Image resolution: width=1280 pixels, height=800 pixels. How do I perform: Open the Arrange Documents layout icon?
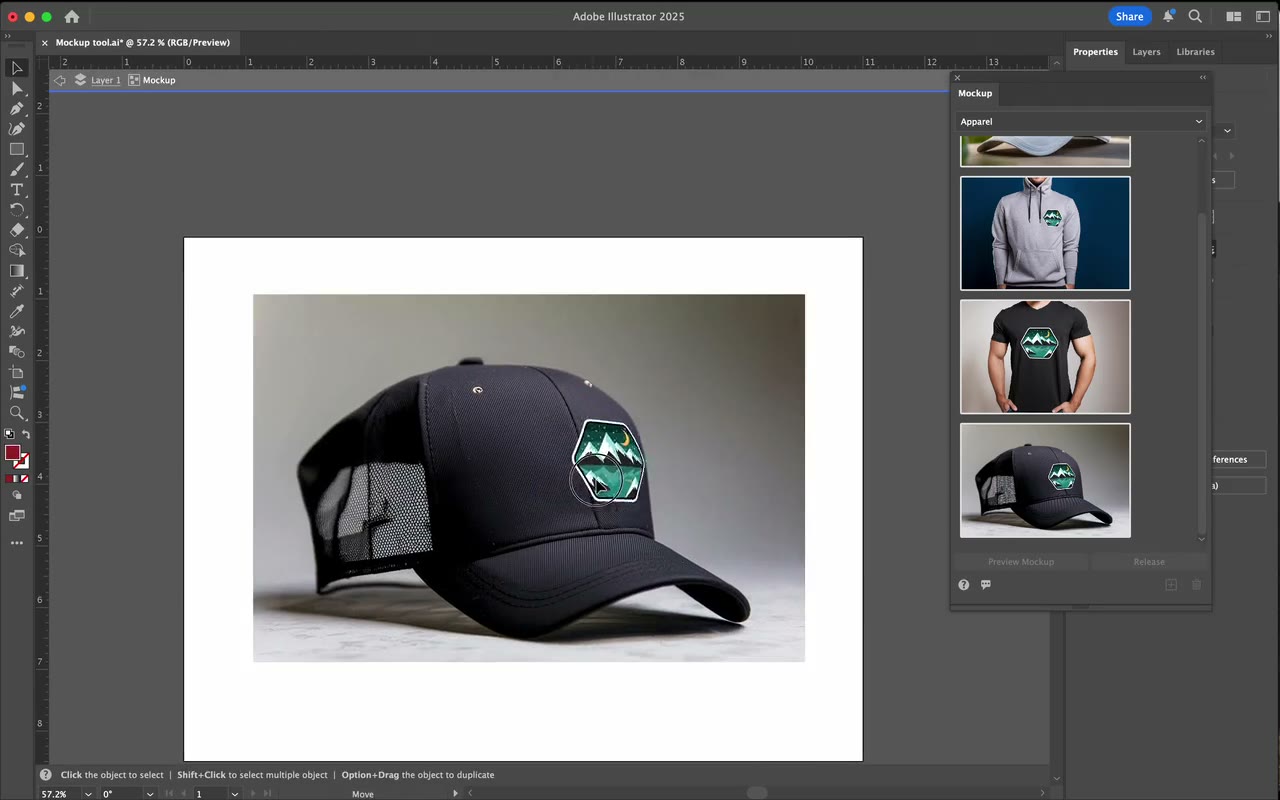pyautogui.click(x=1234, y=16)
